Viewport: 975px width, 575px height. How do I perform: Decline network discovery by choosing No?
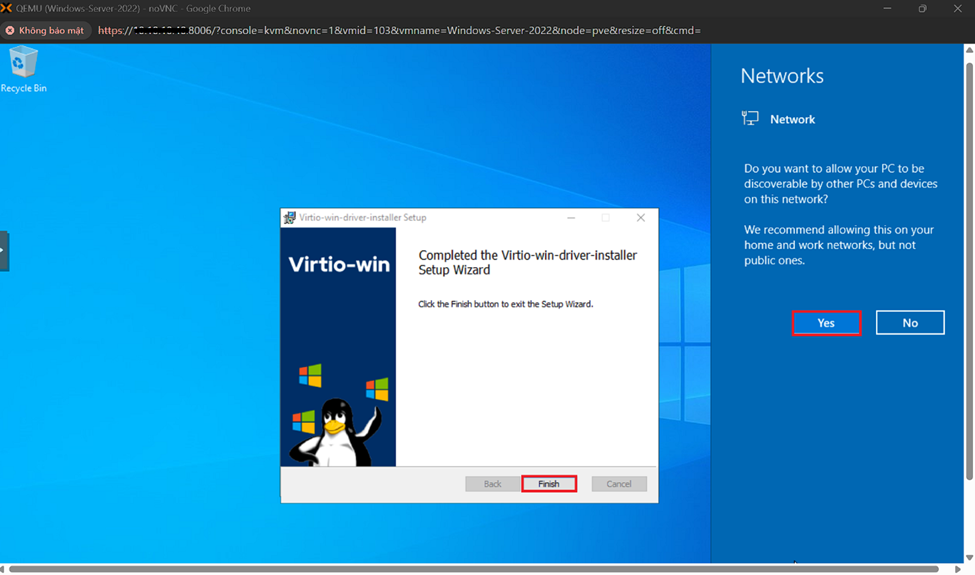point(910,323)
